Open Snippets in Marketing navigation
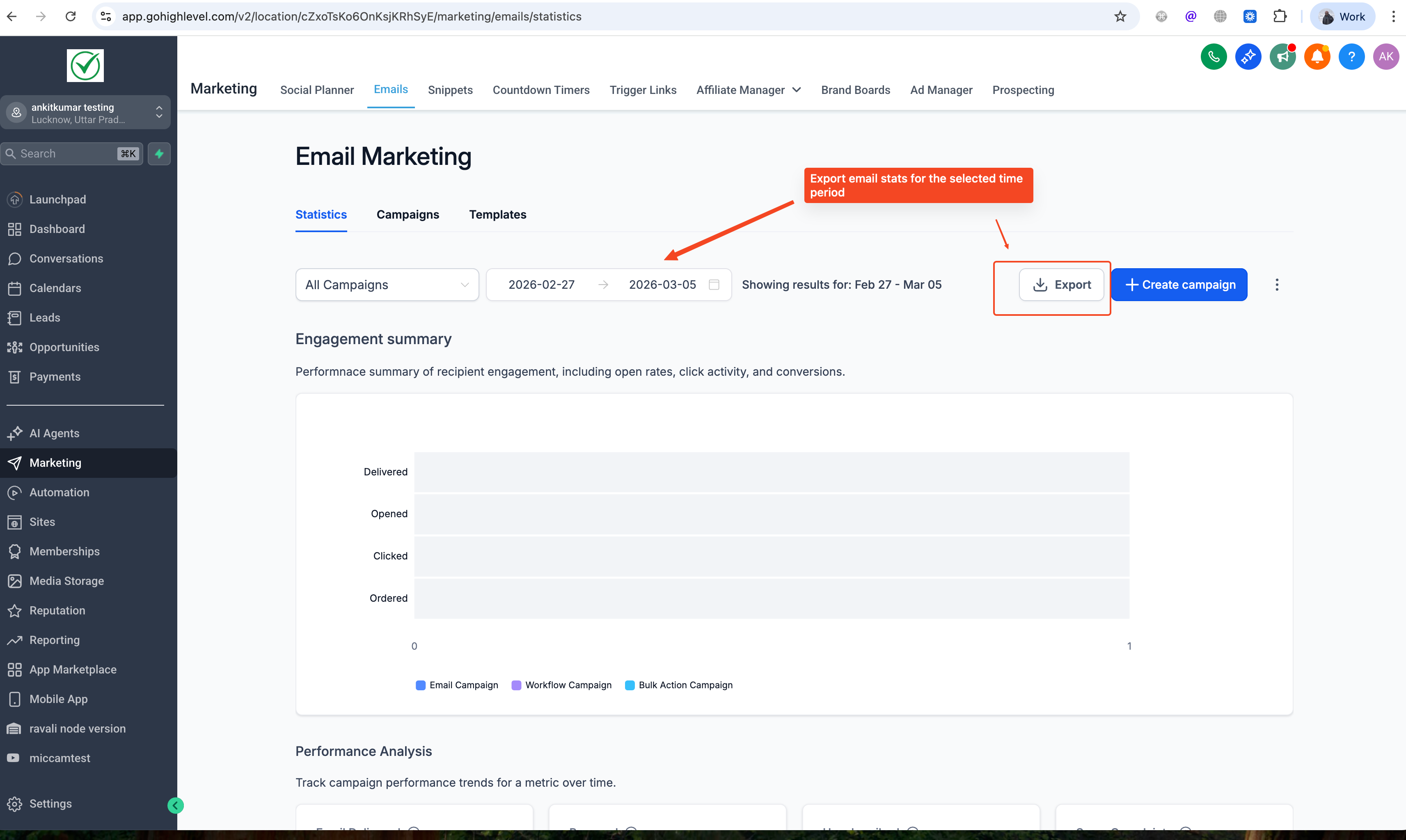This screenshot has height=840, width=1406. [450, 90]
